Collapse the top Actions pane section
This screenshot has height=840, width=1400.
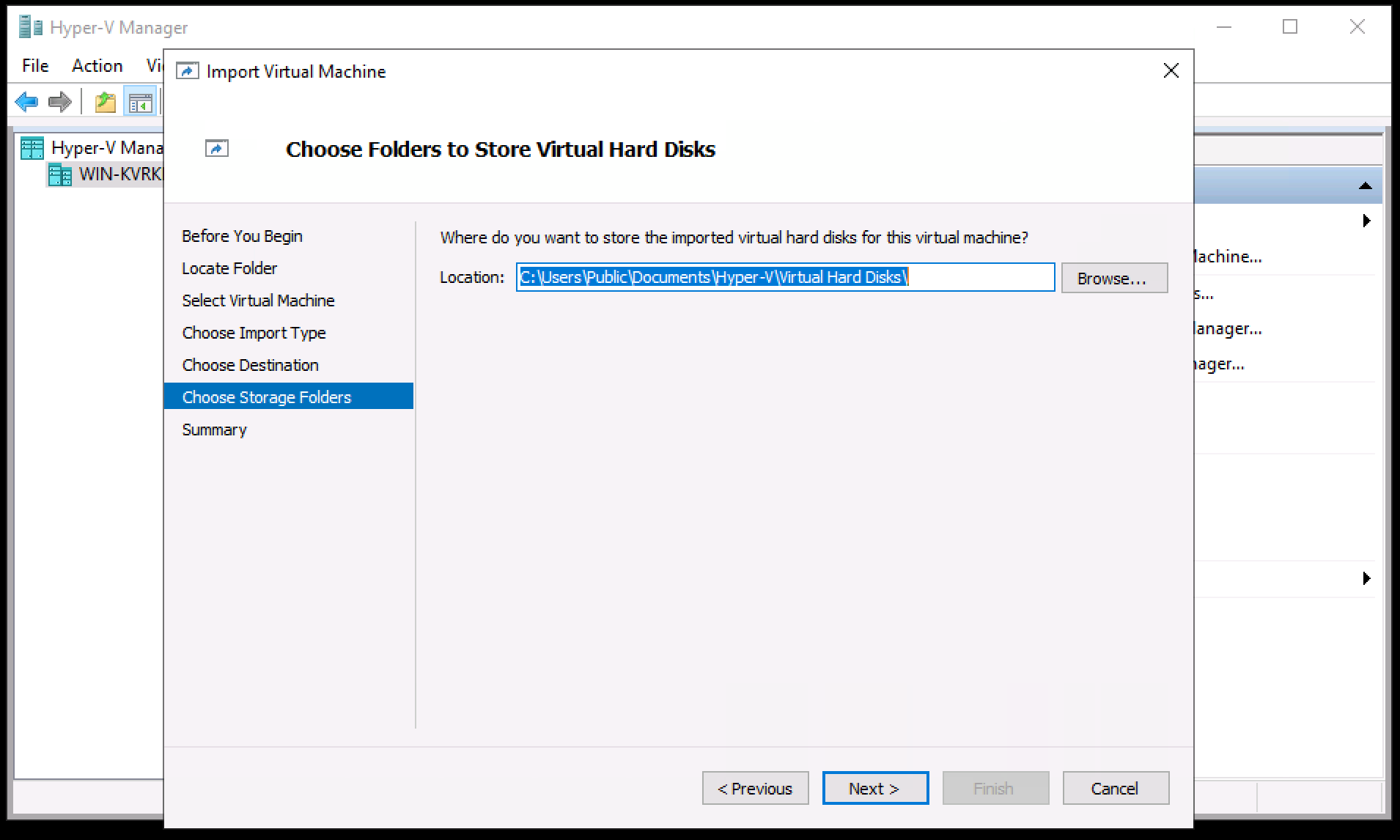(1366, 185)
